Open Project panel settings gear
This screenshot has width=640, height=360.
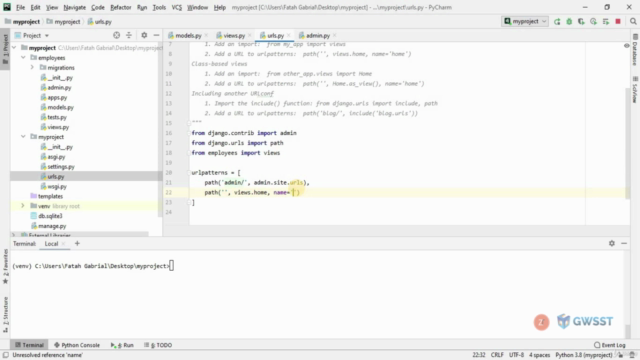coord(144,36)
